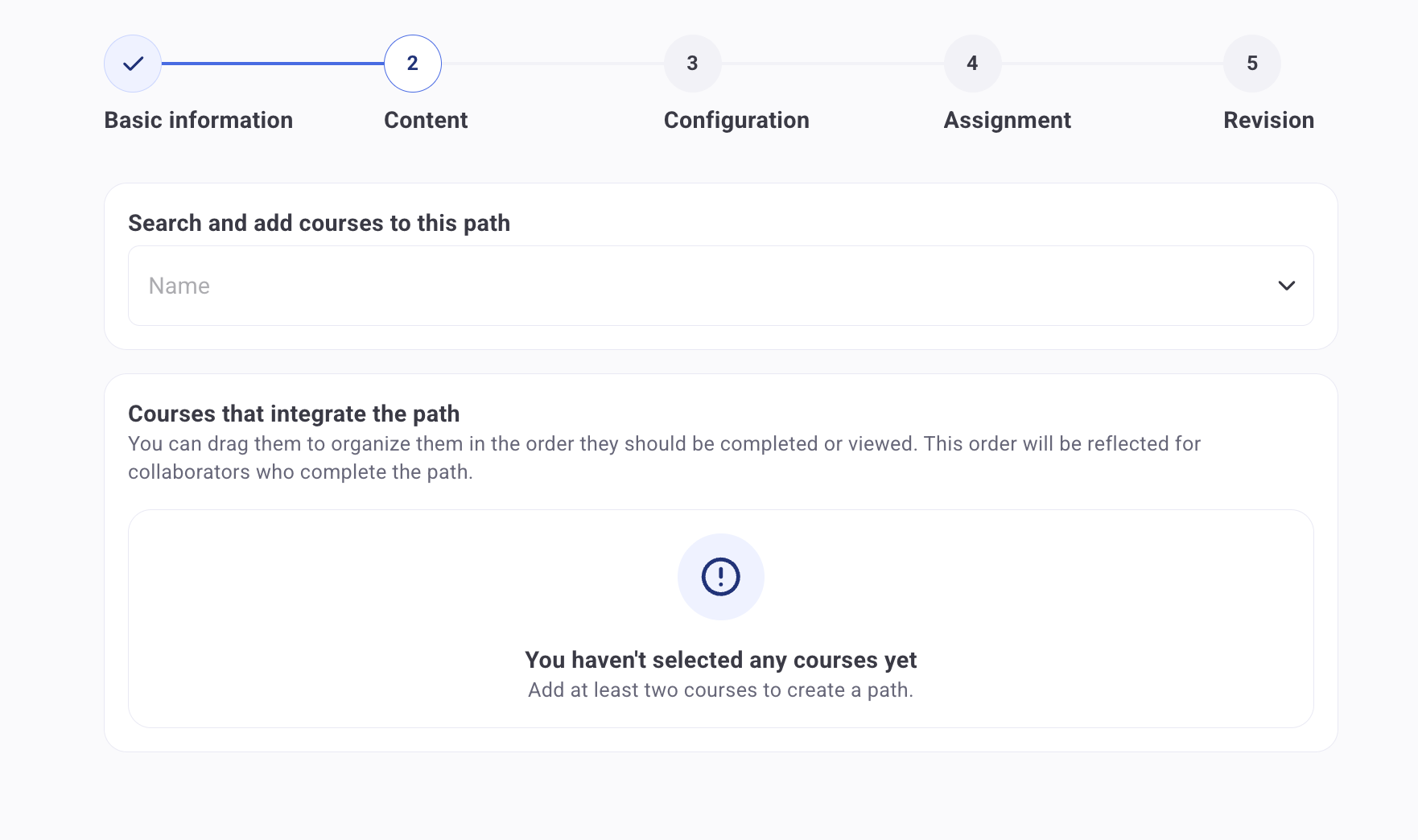Click the "Courses that integrate the path" heading
Screen dimensions: 1418x840
tap(294, 414)
